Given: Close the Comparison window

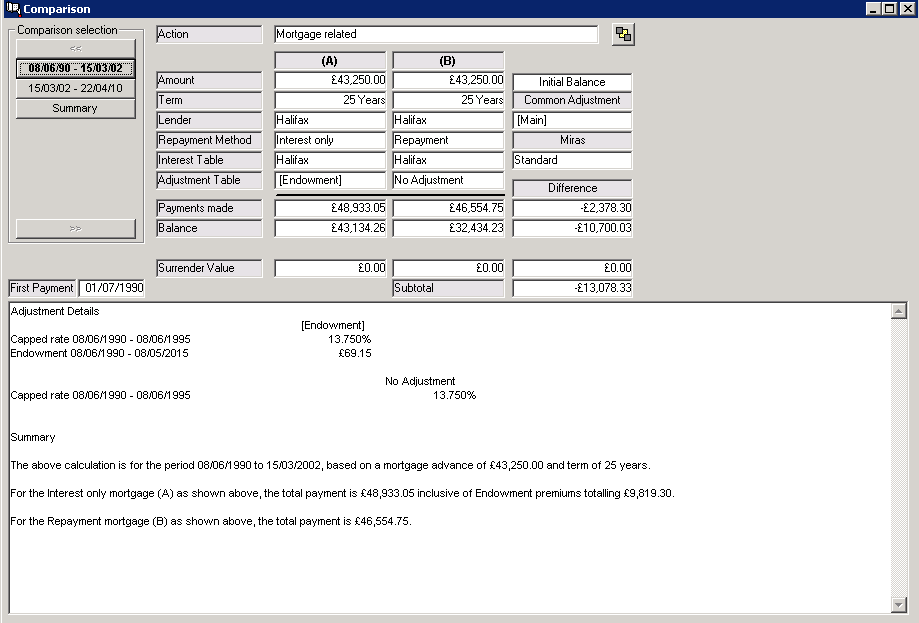Looking at the screenshot, I should point(907,8).
